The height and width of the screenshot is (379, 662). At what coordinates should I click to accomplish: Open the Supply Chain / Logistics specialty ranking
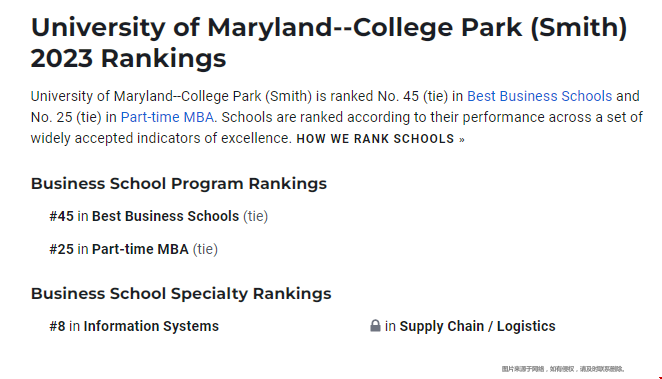(478, 326)
